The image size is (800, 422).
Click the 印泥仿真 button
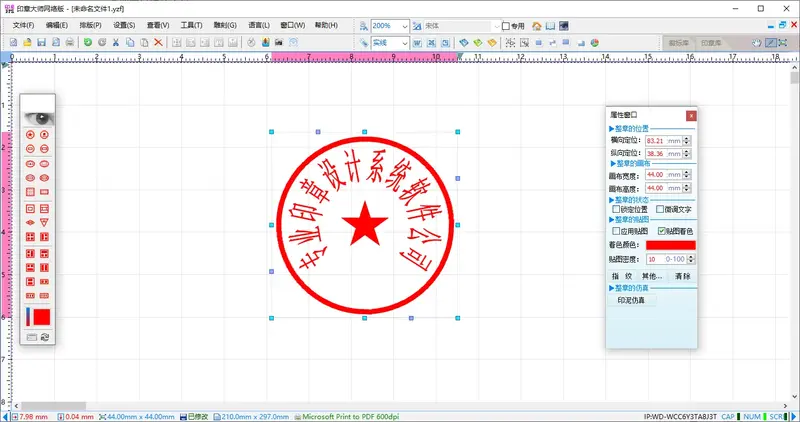631,300
